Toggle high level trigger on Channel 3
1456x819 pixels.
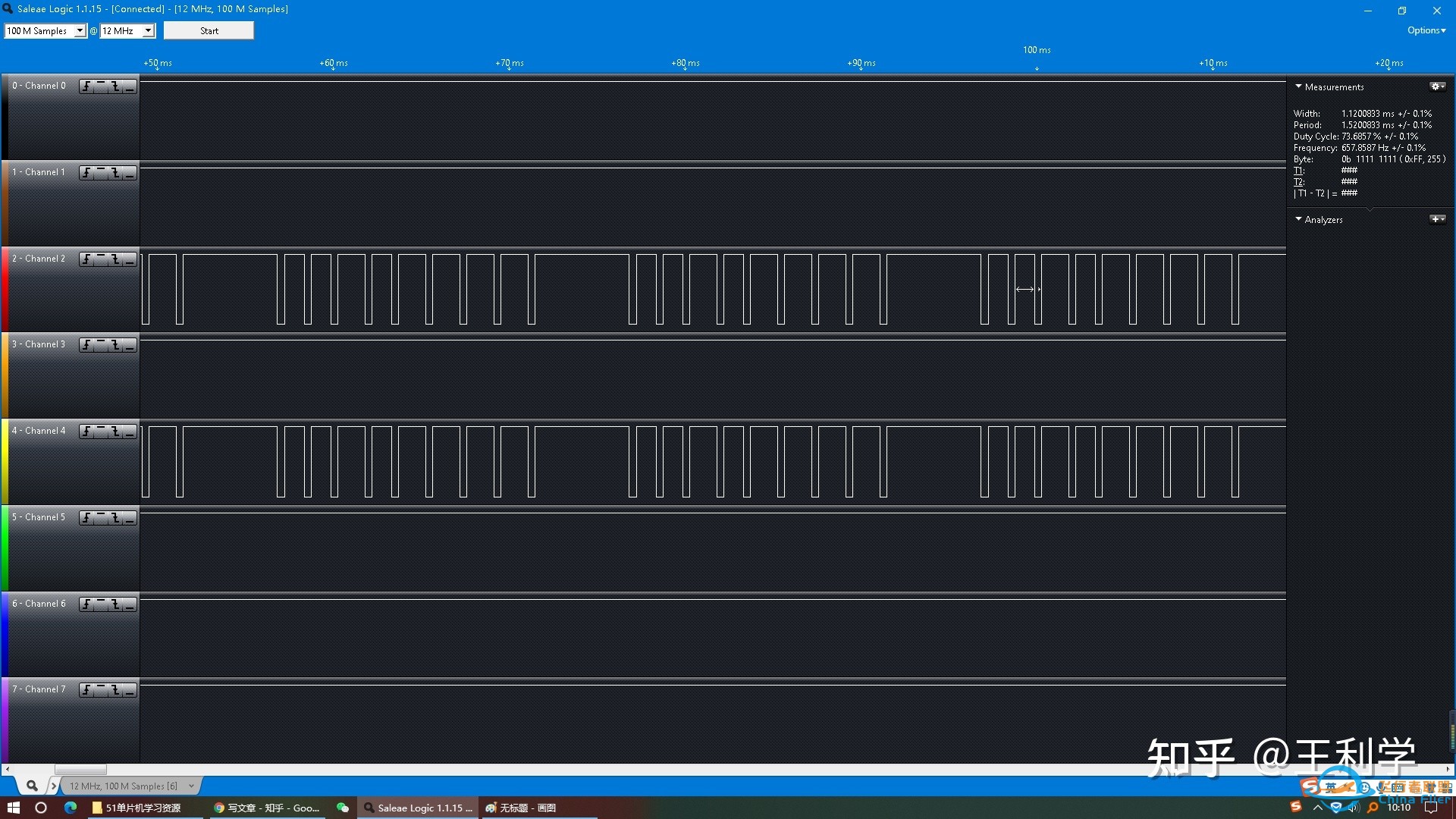tap(101, 345)
